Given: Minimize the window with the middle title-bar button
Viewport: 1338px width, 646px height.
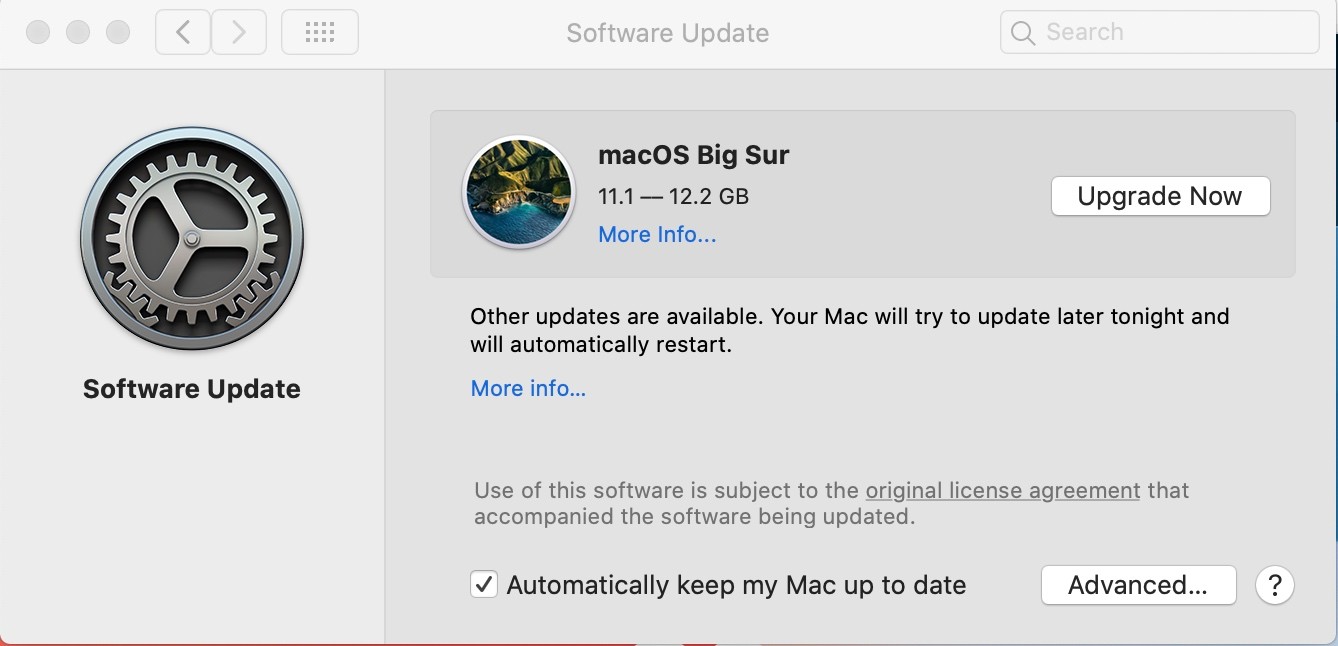Looking at the screenshot, I should point(78,32).
